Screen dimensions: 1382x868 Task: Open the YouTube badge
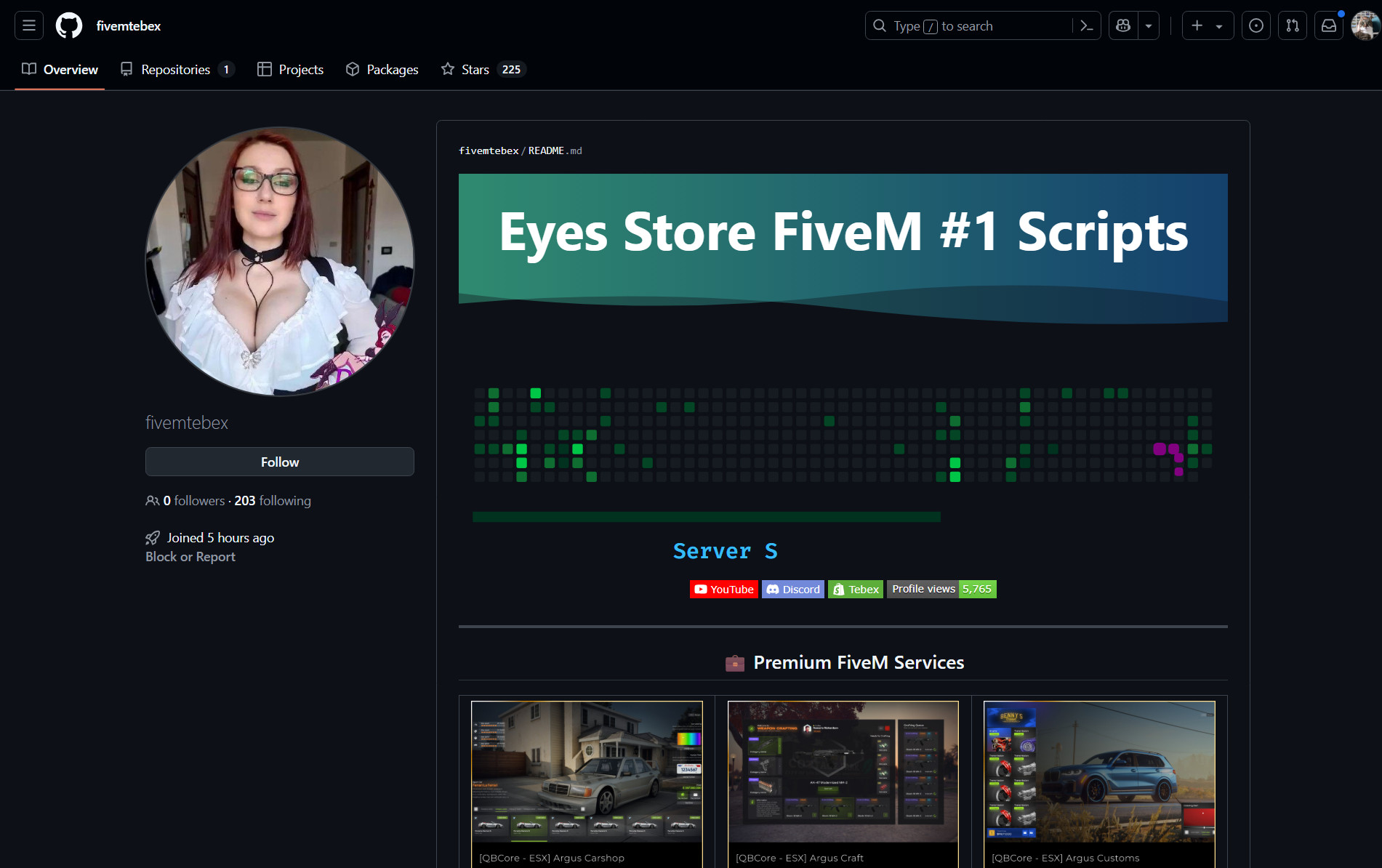(724, 589)
